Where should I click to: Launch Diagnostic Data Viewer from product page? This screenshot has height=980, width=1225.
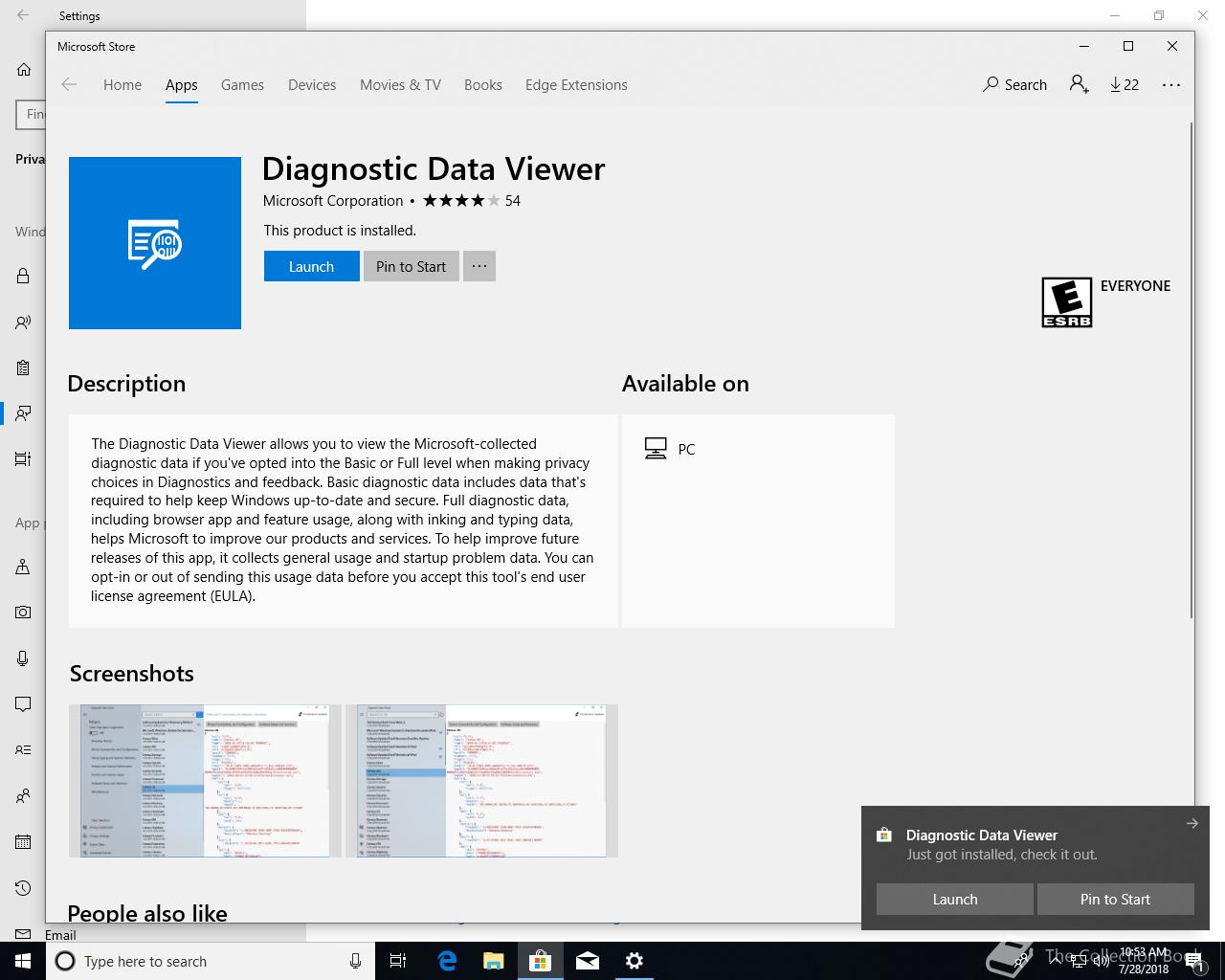pos(311,266)
